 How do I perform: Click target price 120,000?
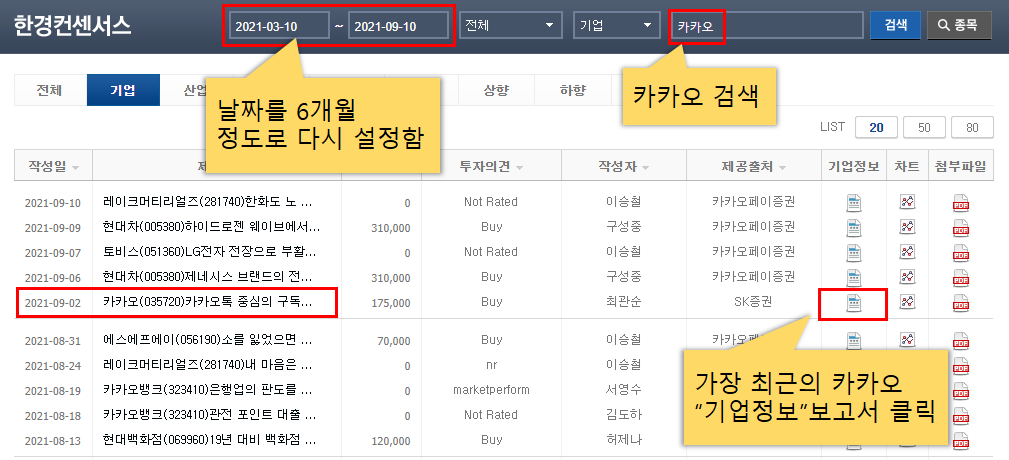pos(391,441)
